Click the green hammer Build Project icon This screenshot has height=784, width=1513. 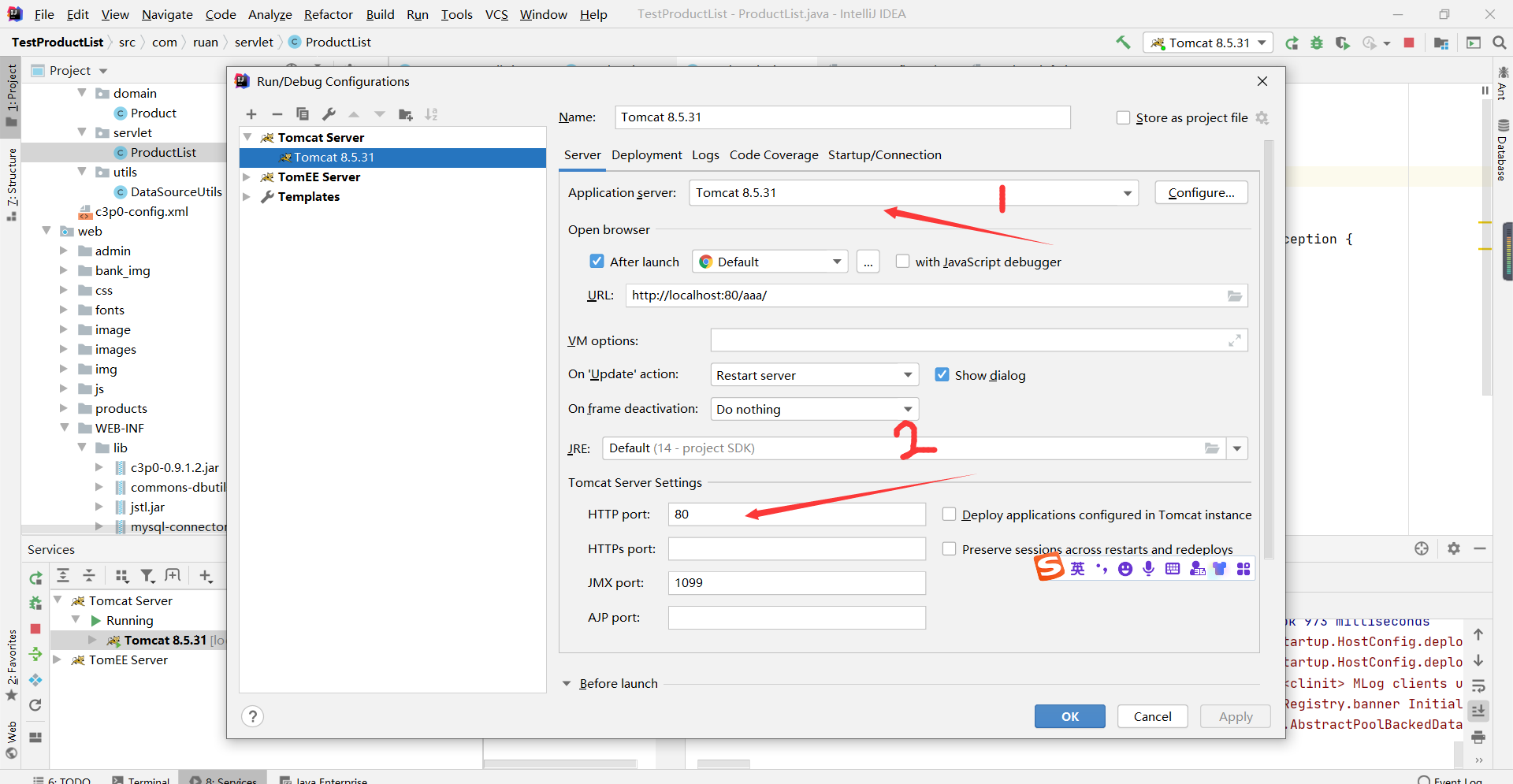1123,43
